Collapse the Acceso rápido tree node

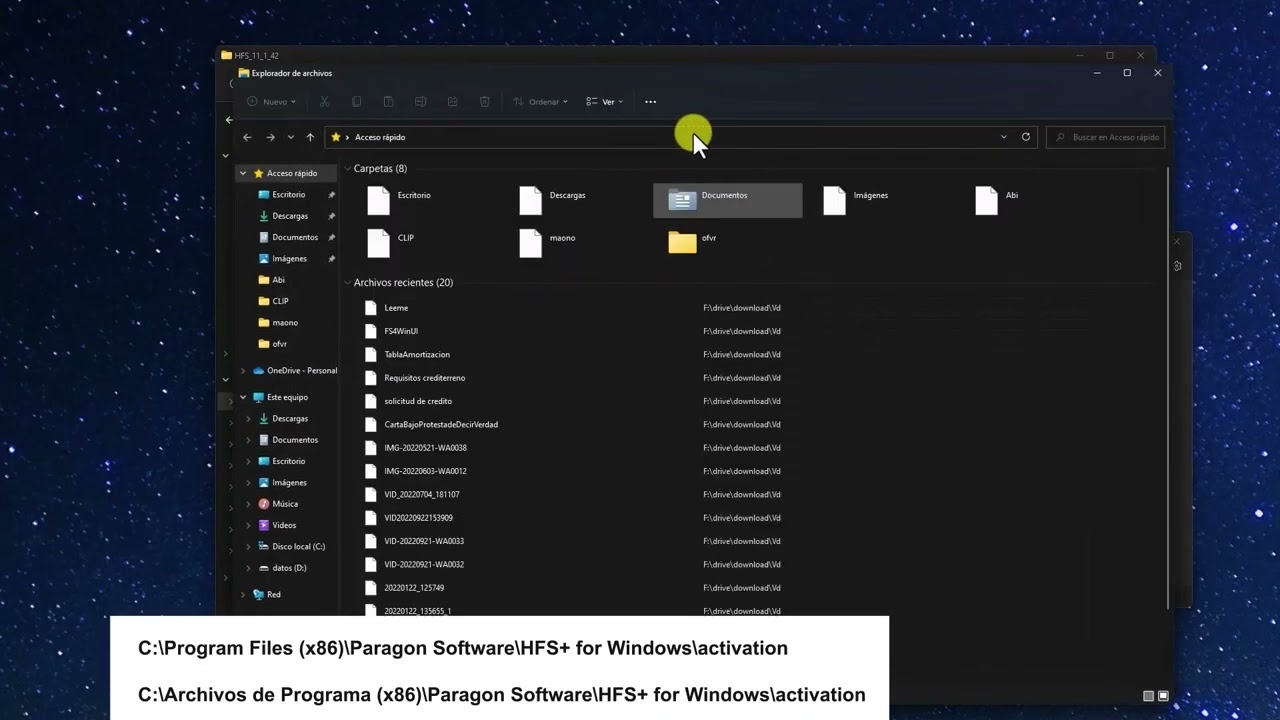click(242, 173)
